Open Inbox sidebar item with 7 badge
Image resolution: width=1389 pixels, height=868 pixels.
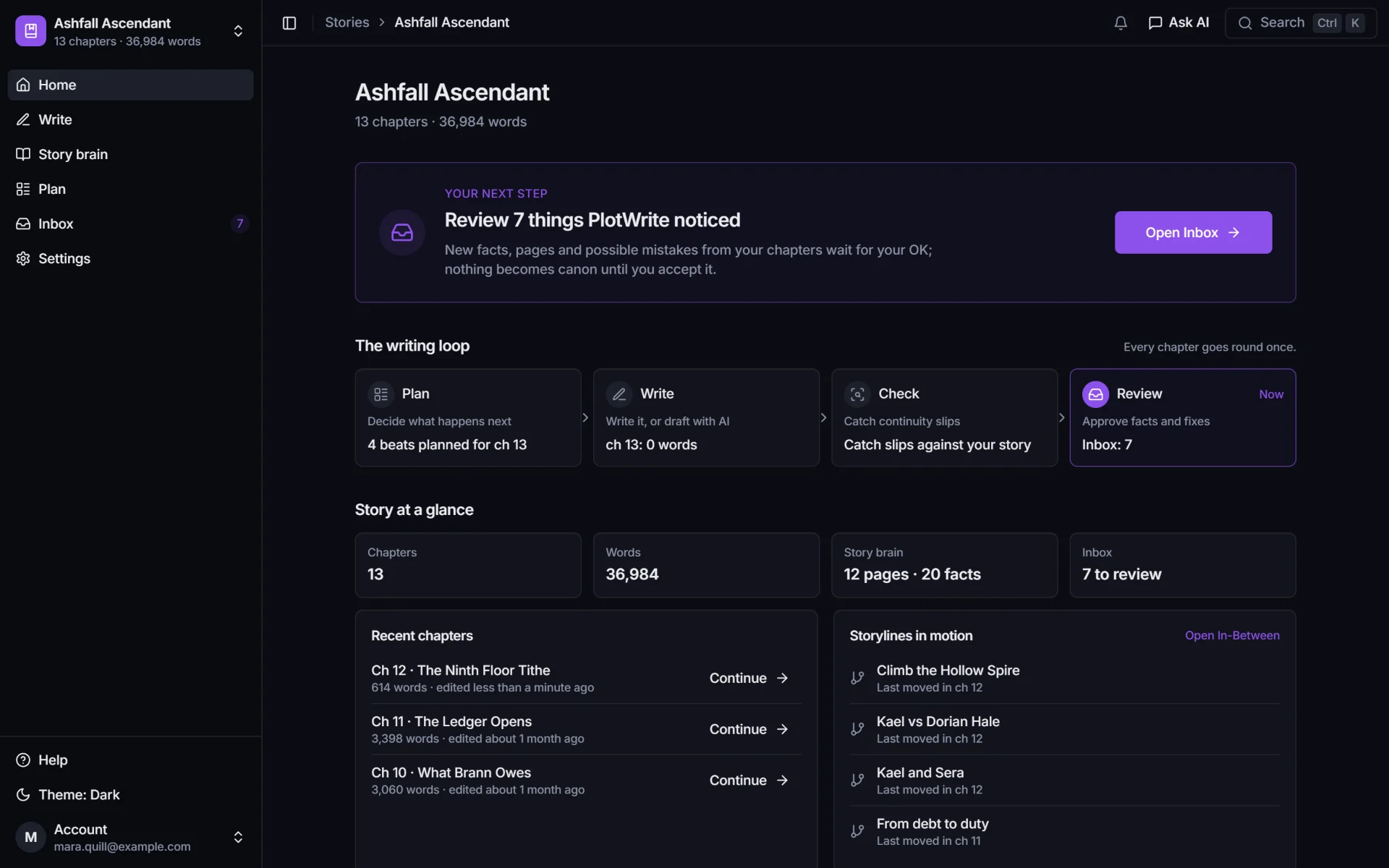click(x=130, y=224)
